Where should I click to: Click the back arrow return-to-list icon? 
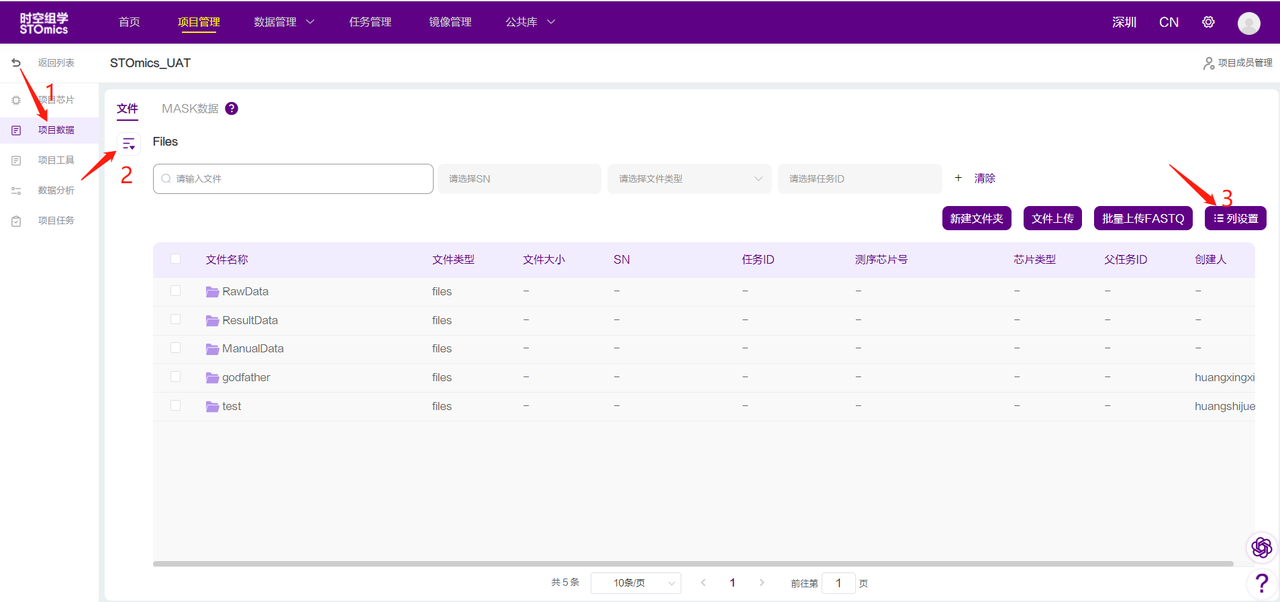[16, 63]
